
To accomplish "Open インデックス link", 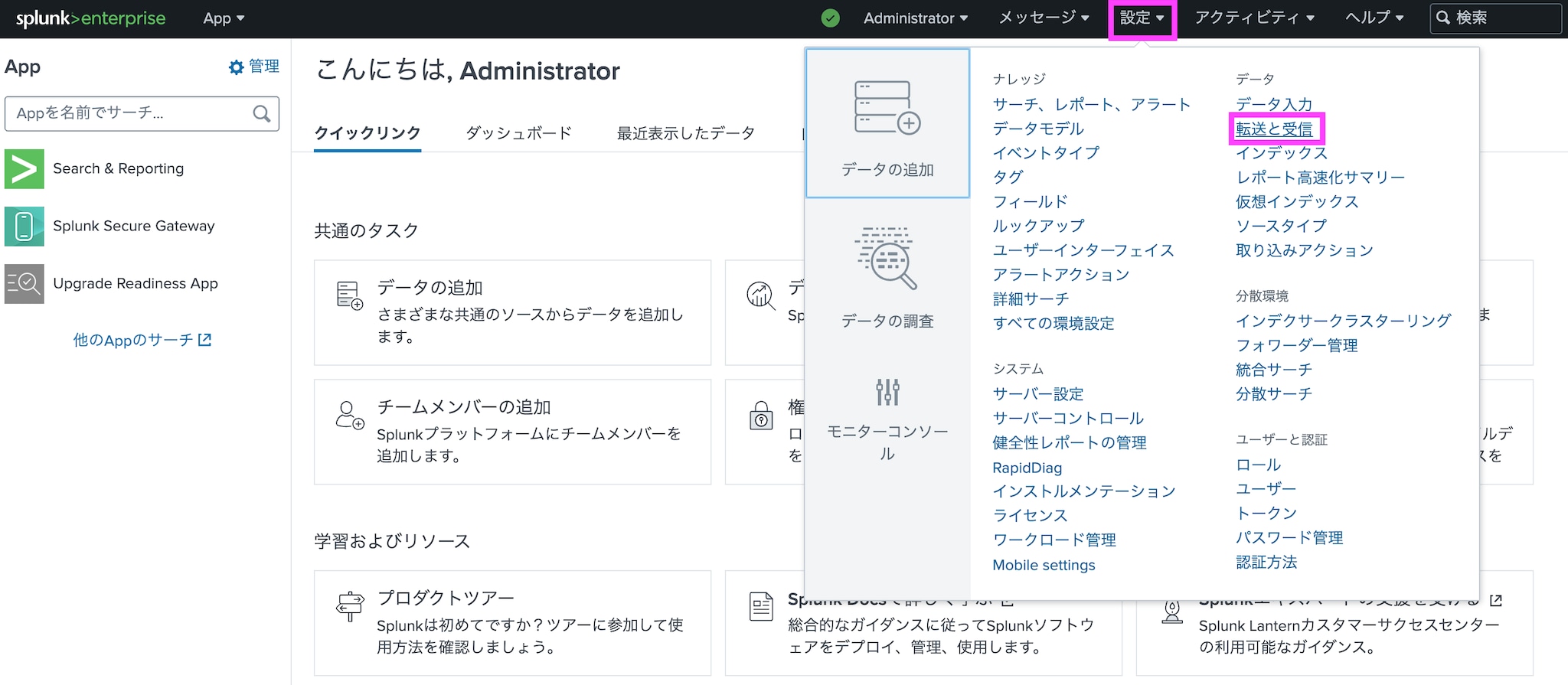I will click(1282, 153).
